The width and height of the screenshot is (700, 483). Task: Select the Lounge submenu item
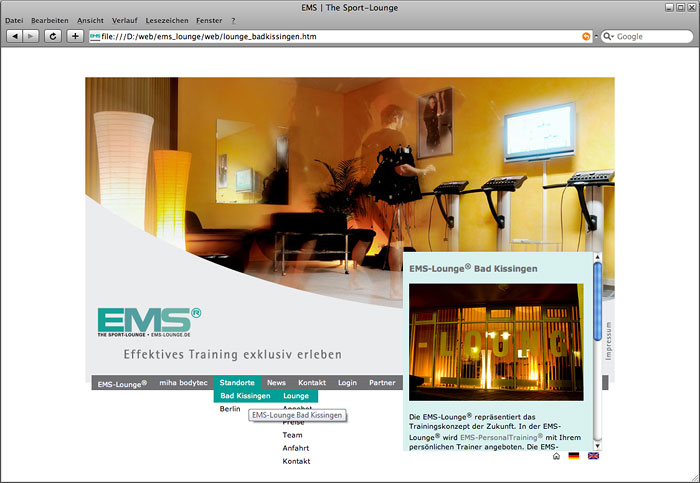296,396
